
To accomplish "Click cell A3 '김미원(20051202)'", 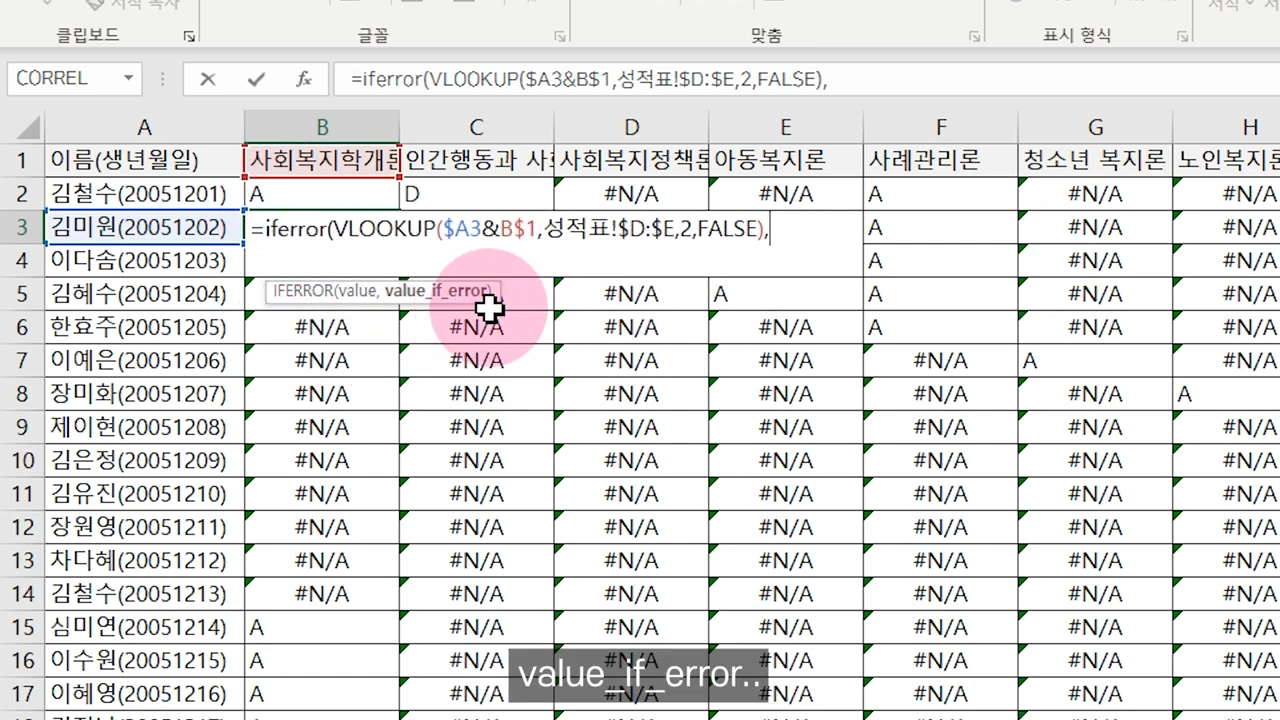I will click(x=145, y=227).
